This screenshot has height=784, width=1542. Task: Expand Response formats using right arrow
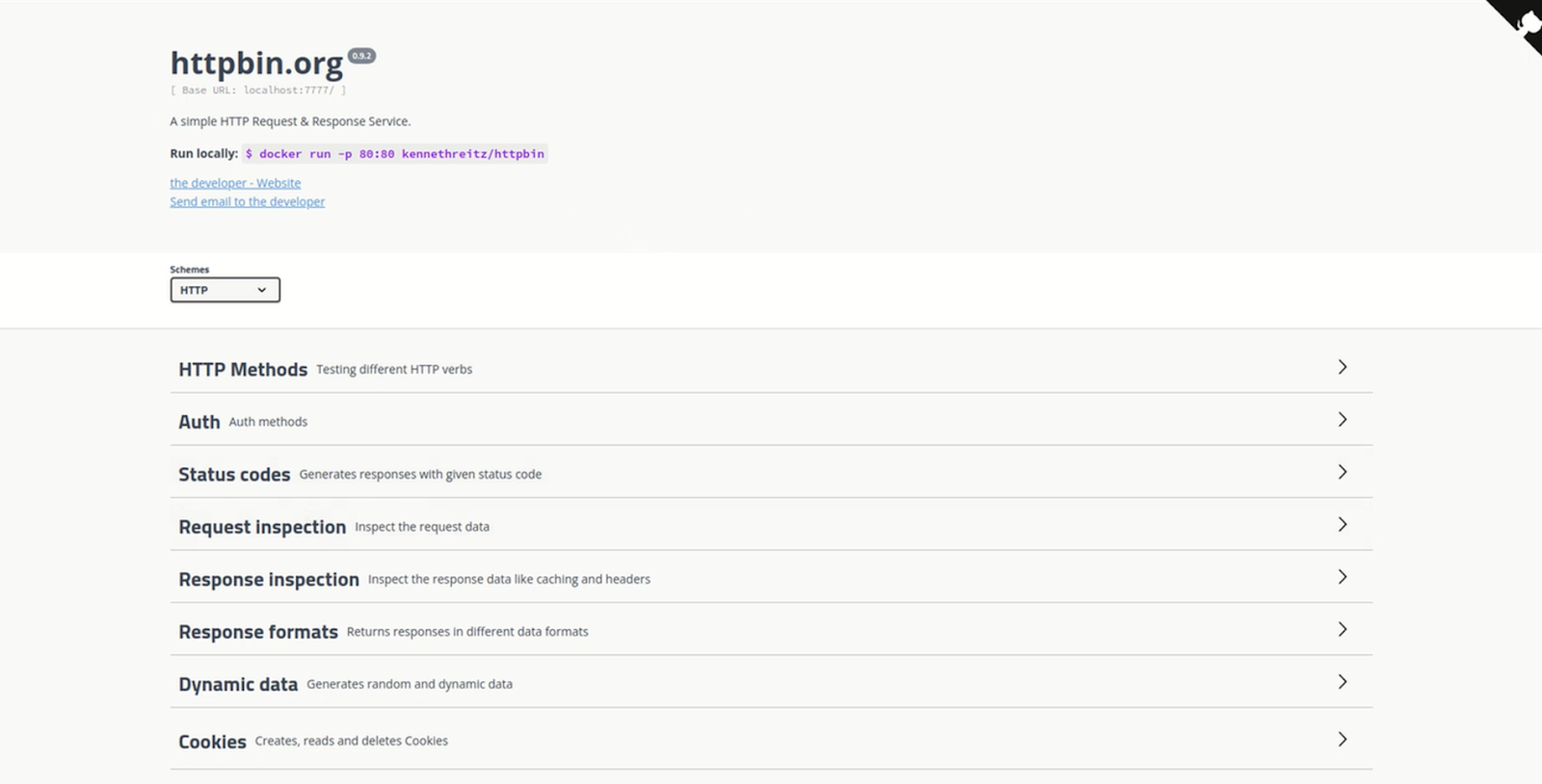coord(1342,630)
